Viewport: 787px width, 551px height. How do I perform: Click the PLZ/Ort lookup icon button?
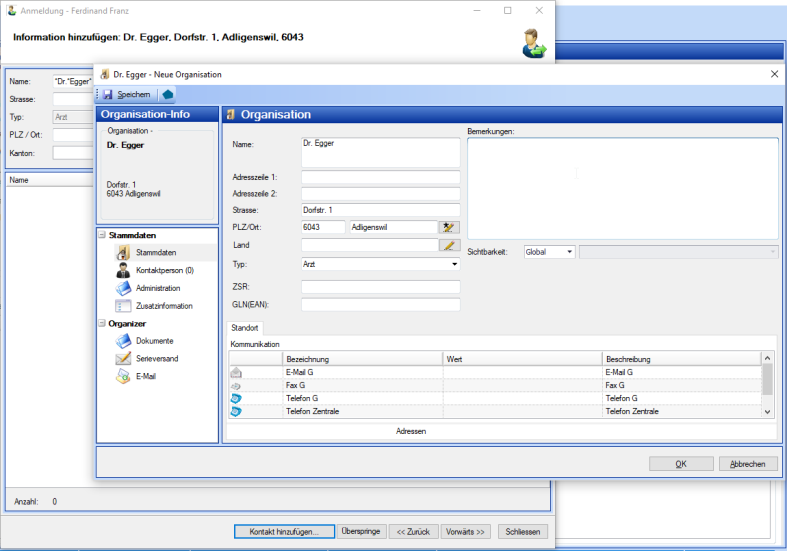449,227
